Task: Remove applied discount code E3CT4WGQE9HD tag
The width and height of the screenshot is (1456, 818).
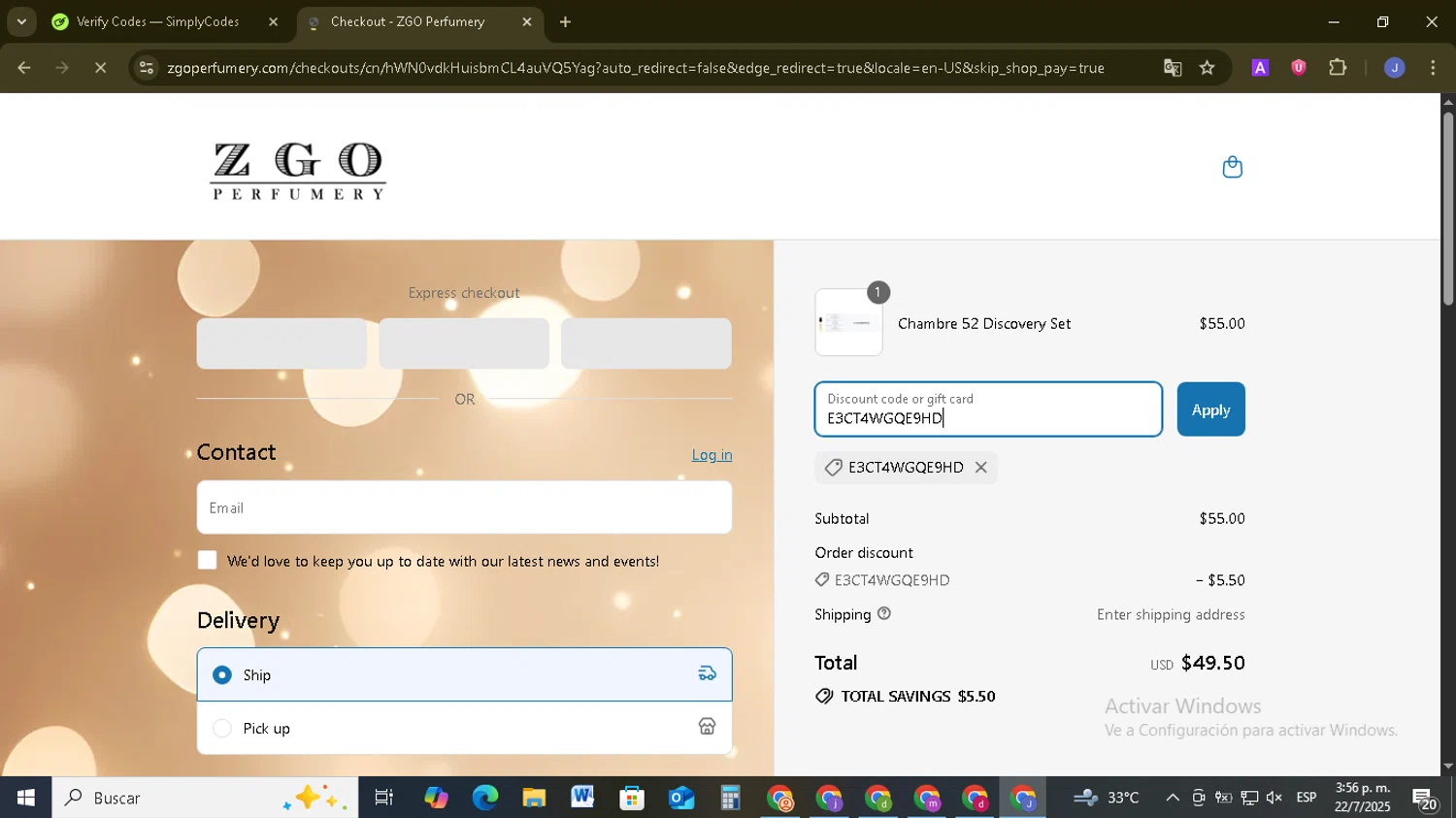Action: pyautogui.click(x=981, y=468)
